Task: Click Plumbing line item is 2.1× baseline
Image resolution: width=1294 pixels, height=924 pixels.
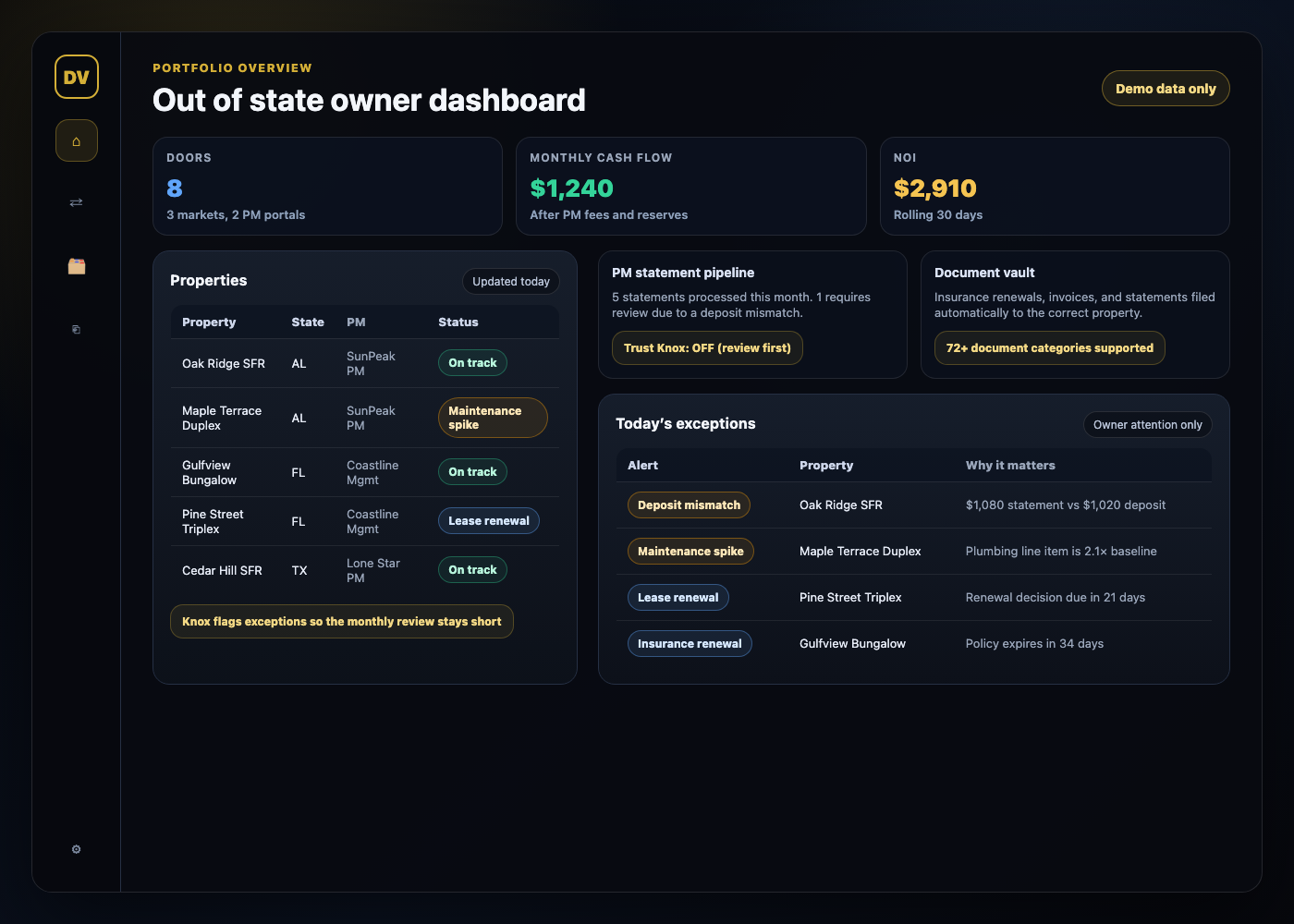Action: pos(1061,552)
